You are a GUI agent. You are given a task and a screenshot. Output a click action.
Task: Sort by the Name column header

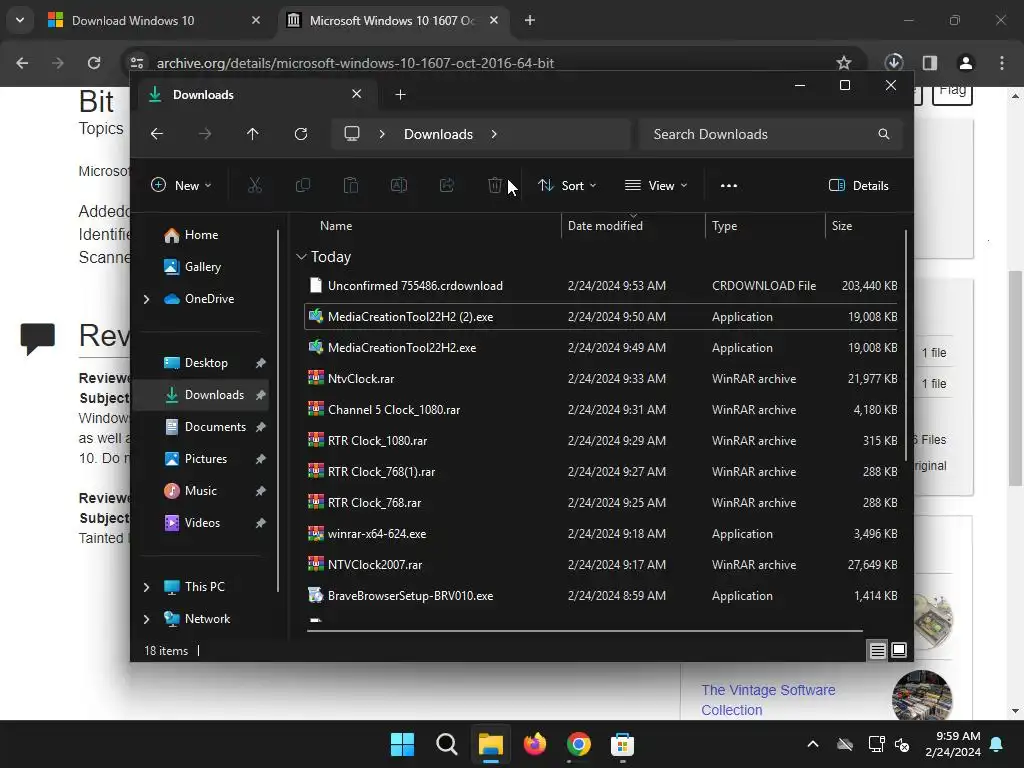[x=336, y=226]
